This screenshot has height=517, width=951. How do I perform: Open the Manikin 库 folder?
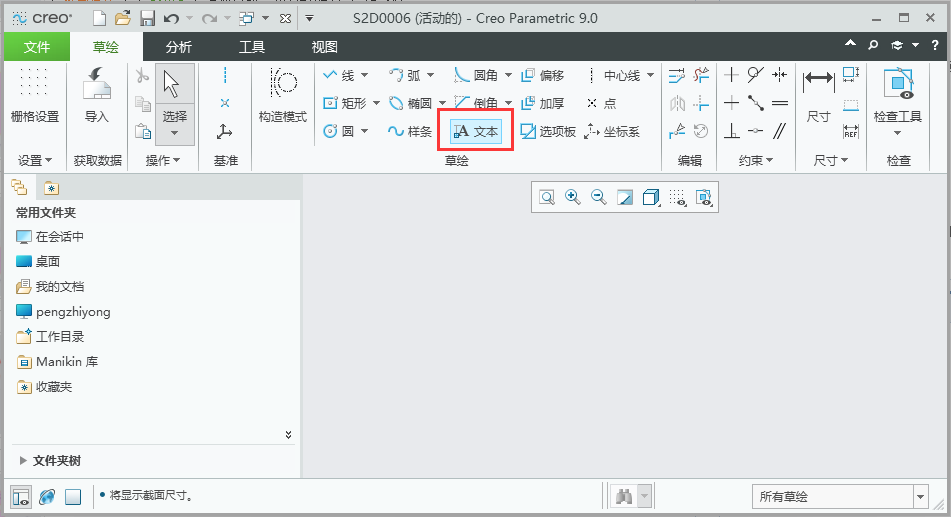(56, 362)
